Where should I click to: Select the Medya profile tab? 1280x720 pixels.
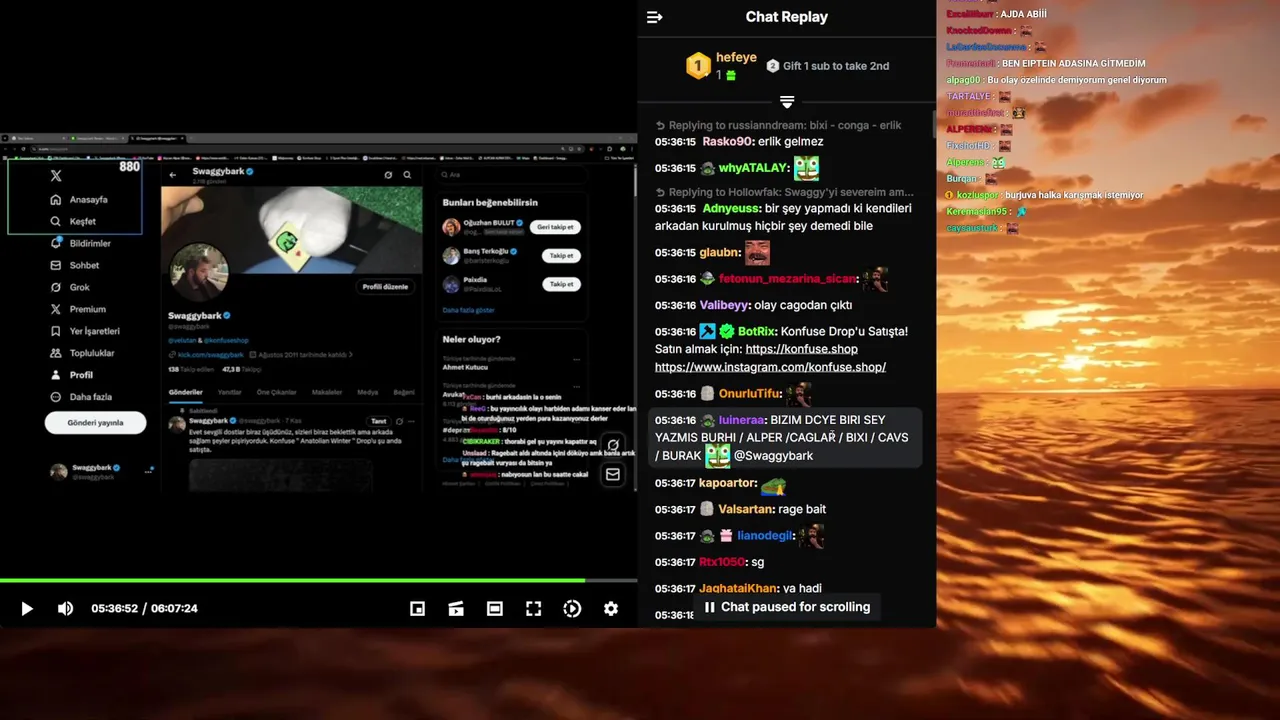[367, 392]
